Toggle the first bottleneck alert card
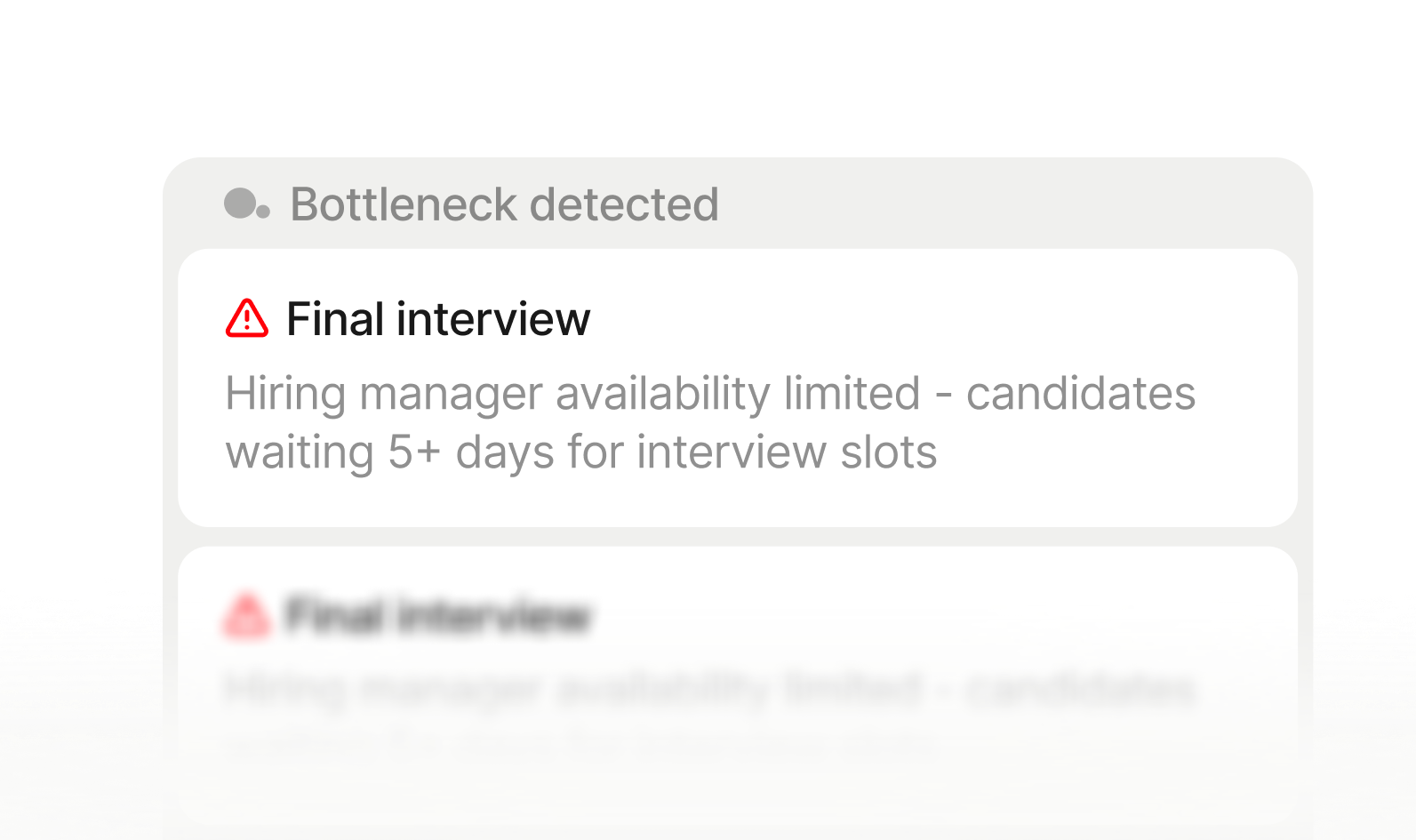 pos(738,387)
